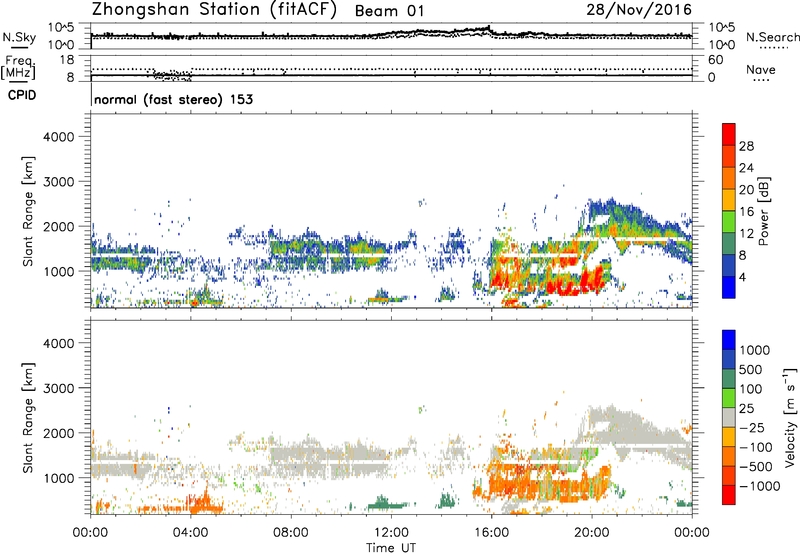Screen dimensions: 800x554
Task: Select the 'Time UT' axis title
Action: [391, 548]
